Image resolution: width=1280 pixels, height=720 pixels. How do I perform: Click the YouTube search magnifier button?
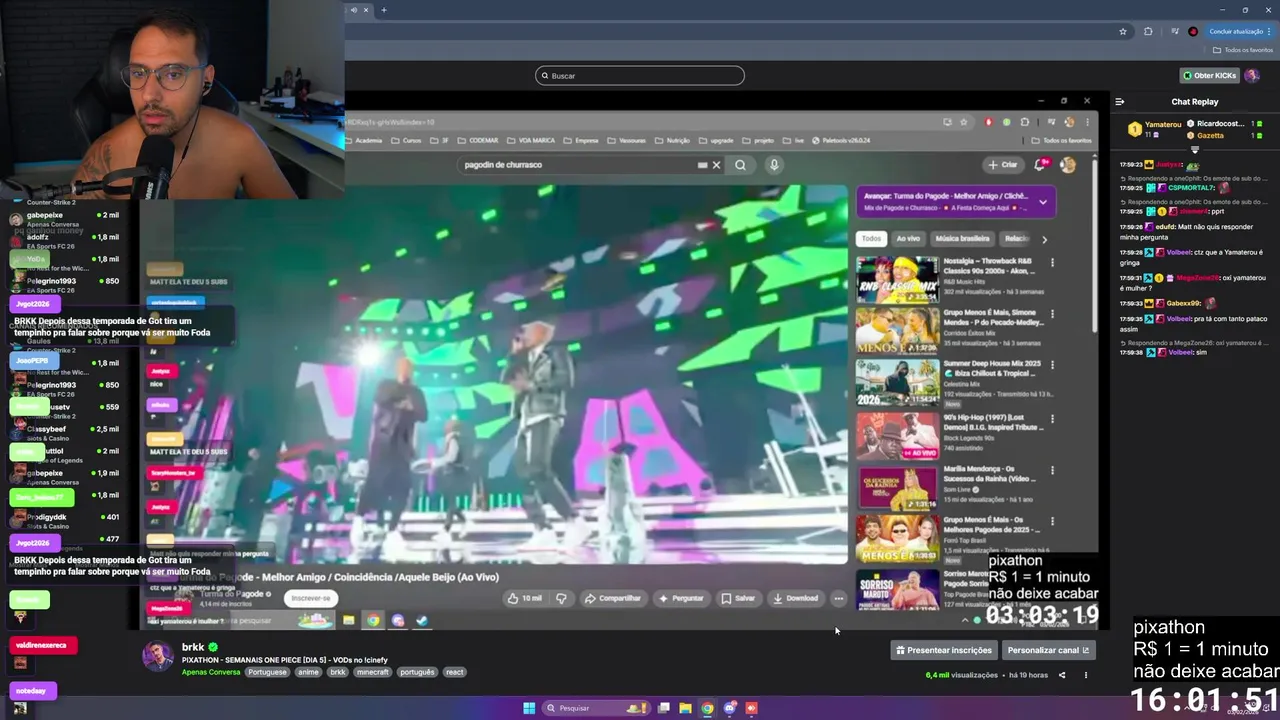point(740,165)
